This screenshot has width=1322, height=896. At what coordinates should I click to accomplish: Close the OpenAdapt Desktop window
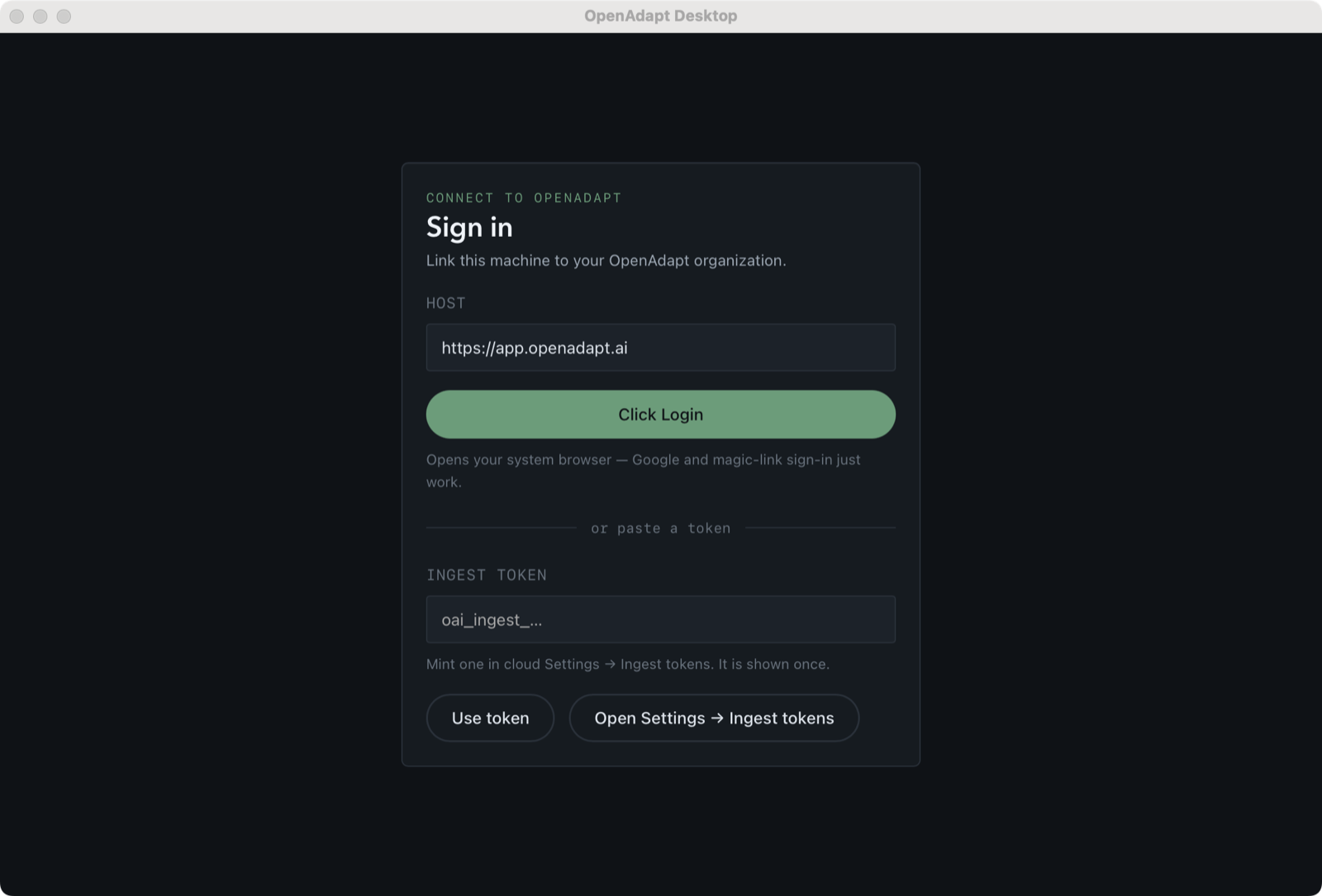click(x=17, y=17)
